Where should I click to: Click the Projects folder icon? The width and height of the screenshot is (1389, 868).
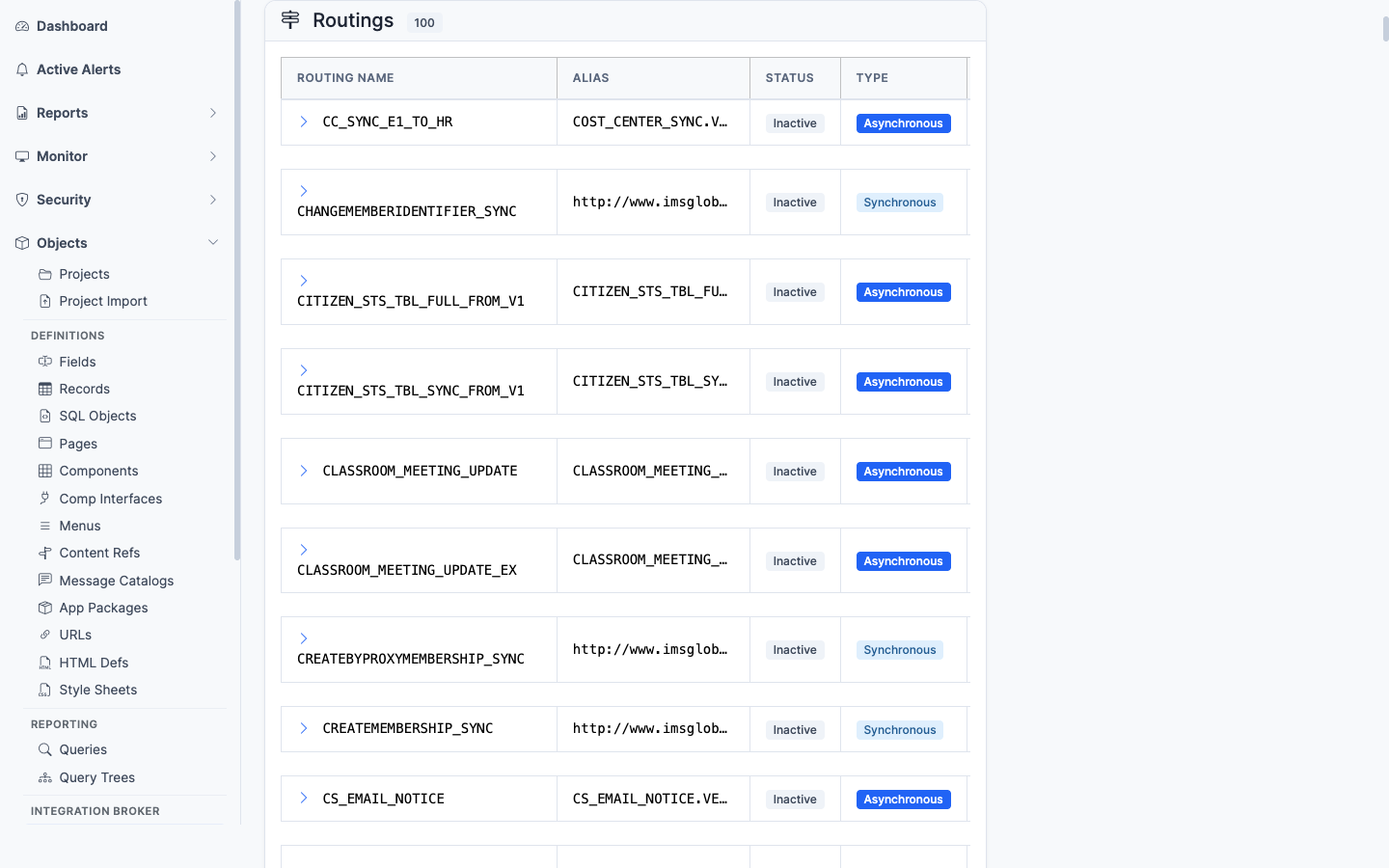45,274
